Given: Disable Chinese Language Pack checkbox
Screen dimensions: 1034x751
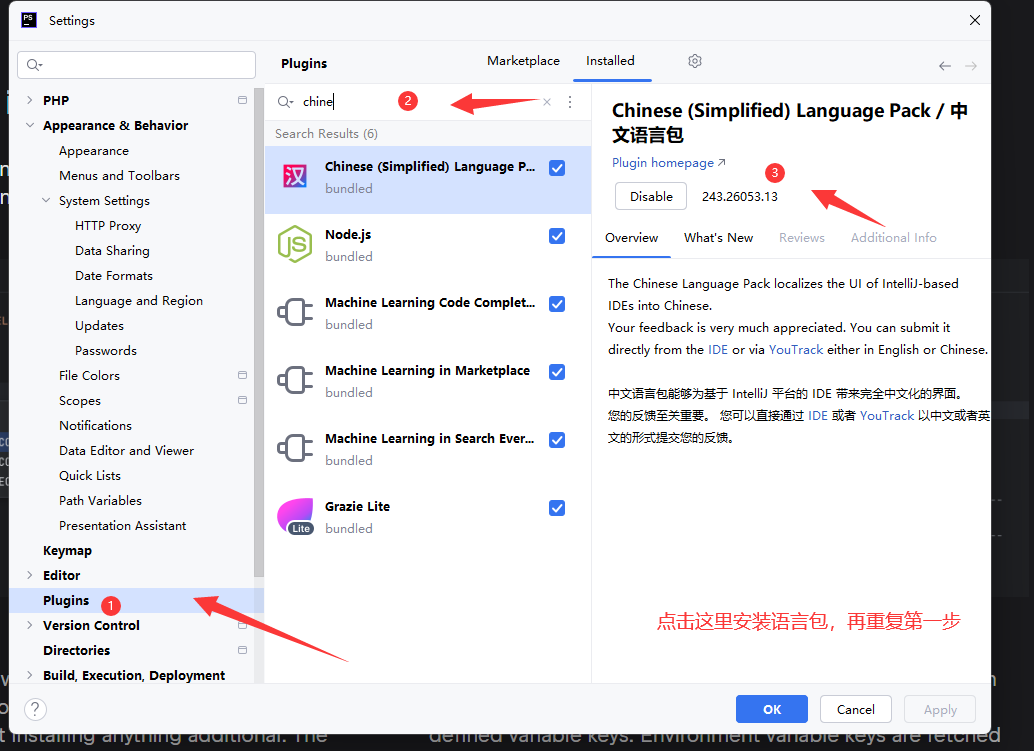Looking at the screenshot, I should 557,168.
